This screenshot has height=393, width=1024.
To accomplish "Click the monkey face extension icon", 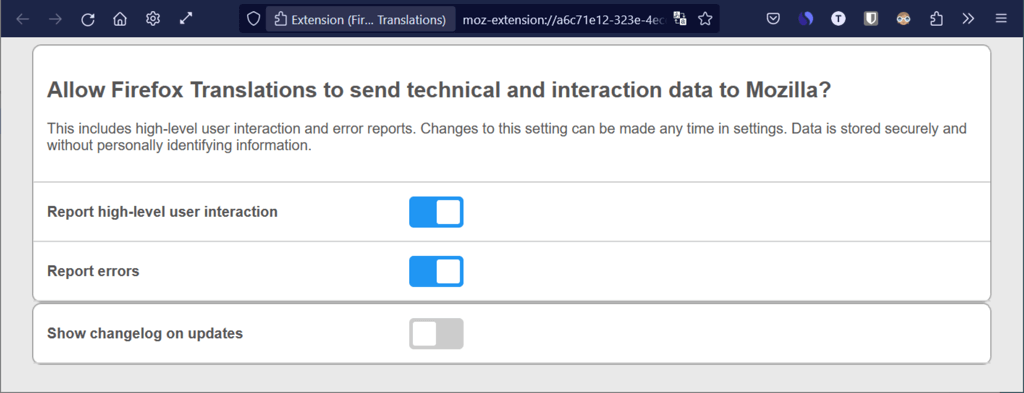I will [903, 19].
